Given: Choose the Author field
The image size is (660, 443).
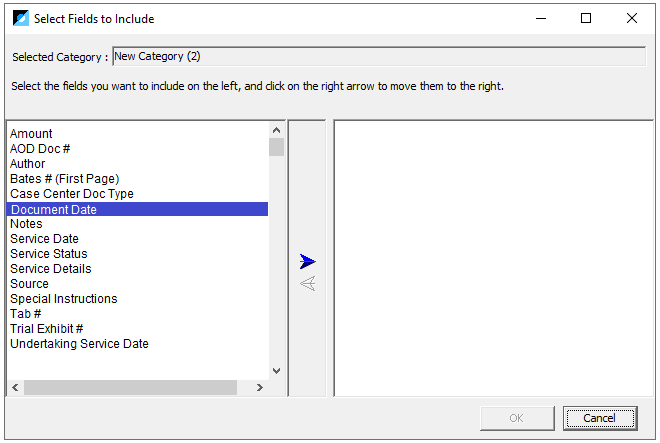Looking at the screenshot, I should pyautogui.click(x=27, y=163).
